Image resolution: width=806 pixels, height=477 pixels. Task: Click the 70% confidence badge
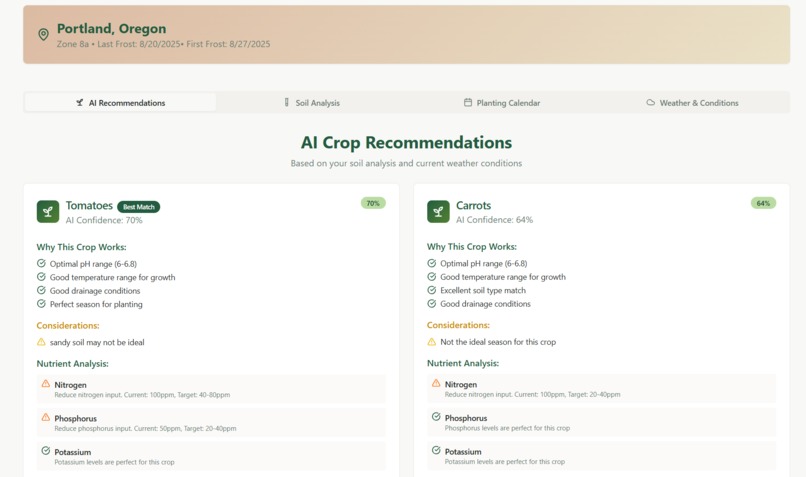pos(373,203)
